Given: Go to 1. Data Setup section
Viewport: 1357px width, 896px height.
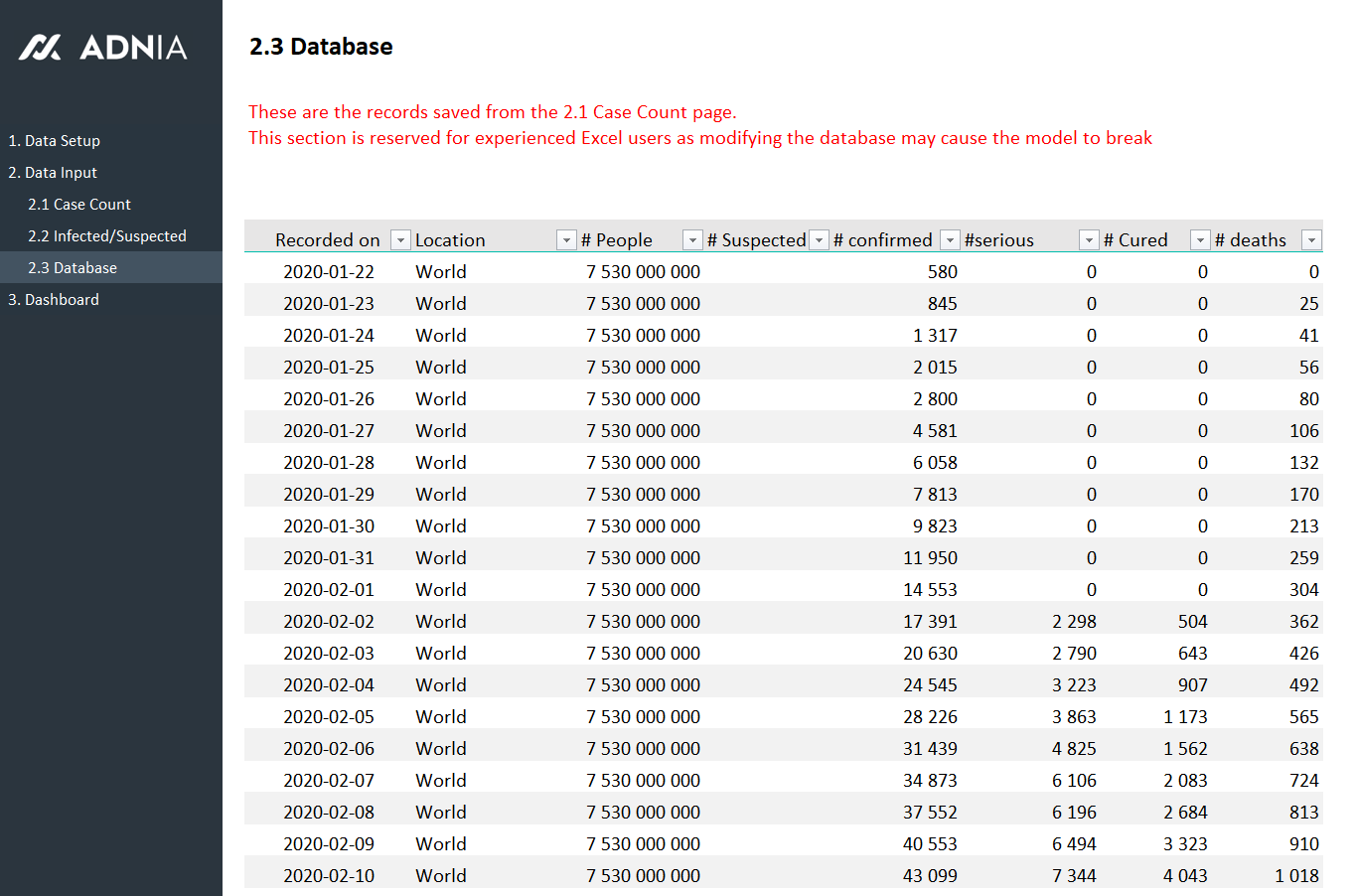Looking at the screenshot, I should click(55, 141).
